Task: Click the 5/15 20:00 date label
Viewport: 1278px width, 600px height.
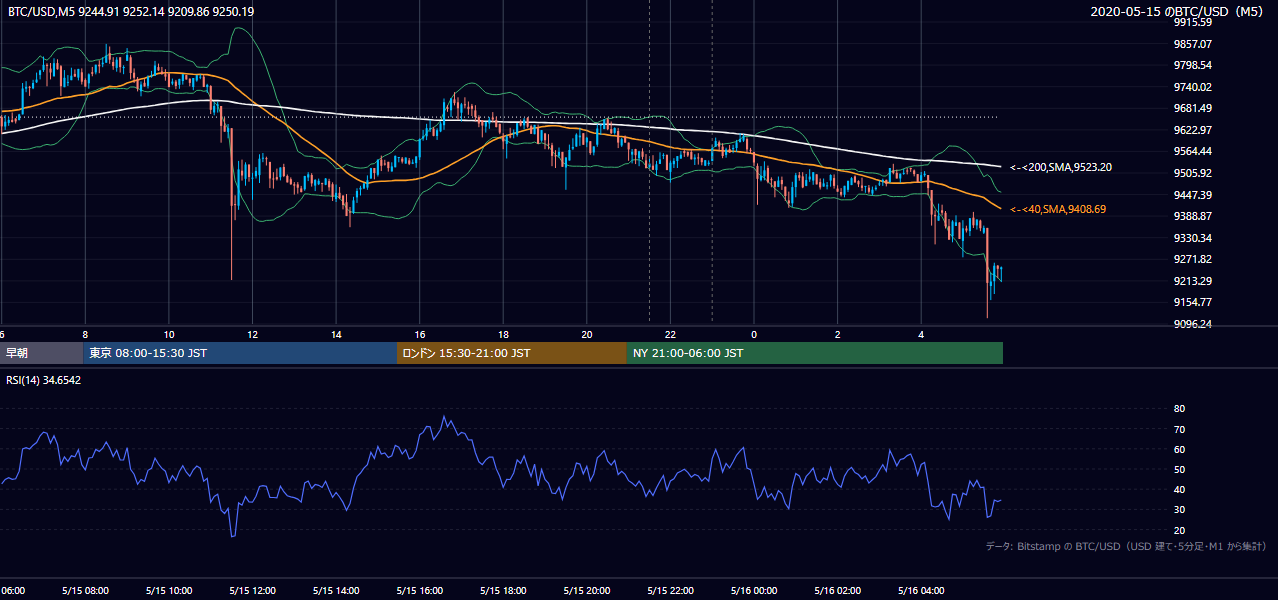Action: (587, 591)
